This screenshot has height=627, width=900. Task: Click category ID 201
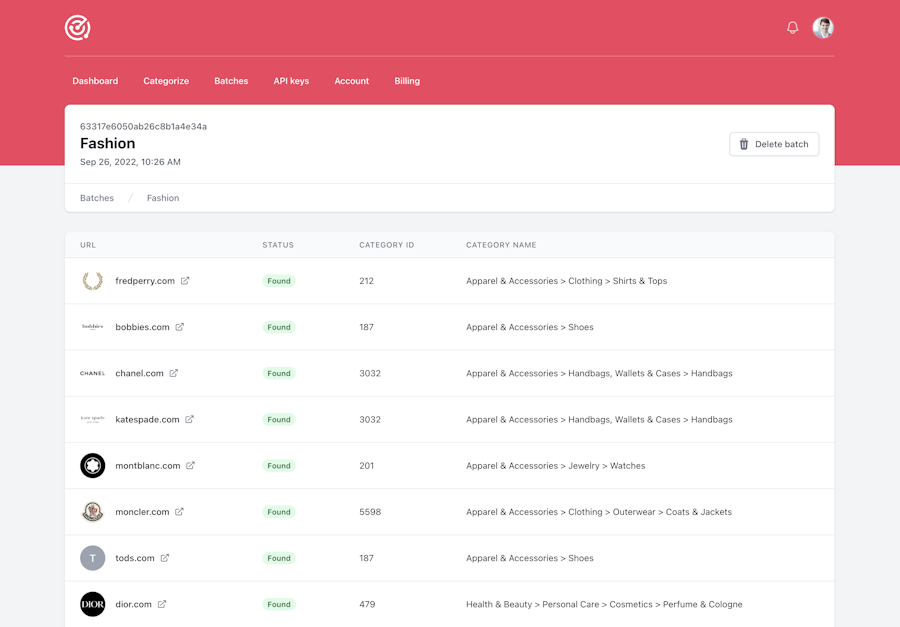tap(366, 466)
